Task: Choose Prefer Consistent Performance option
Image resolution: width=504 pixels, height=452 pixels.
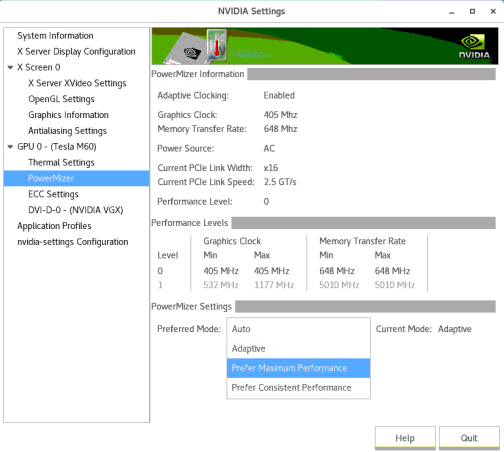Action: pyautogui.click(x=298, y=388)
